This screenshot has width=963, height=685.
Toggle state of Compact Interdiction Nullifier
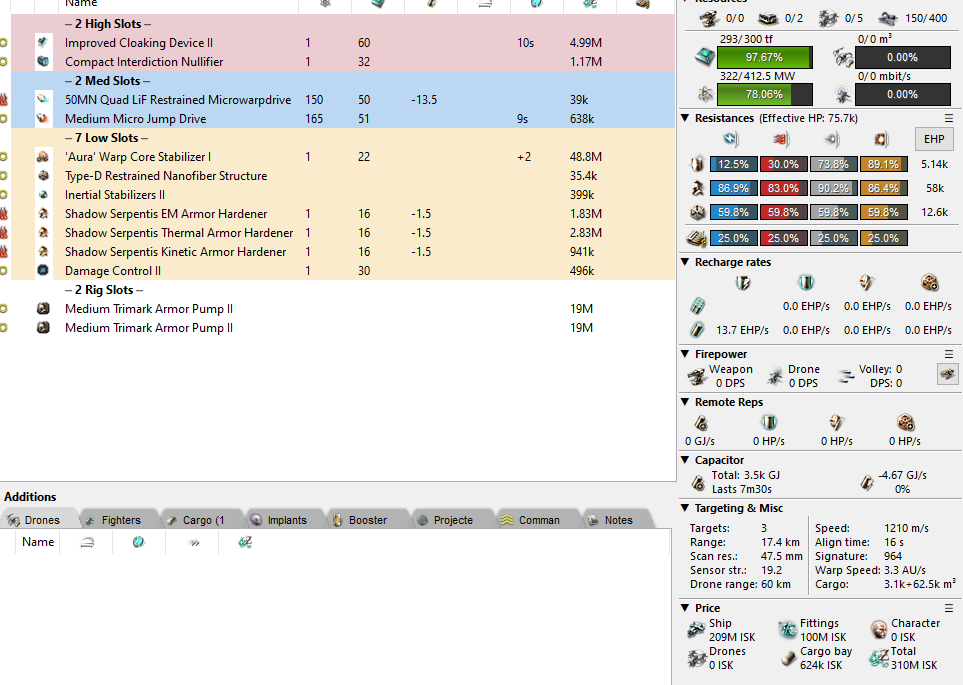click(x=4, y=62)
